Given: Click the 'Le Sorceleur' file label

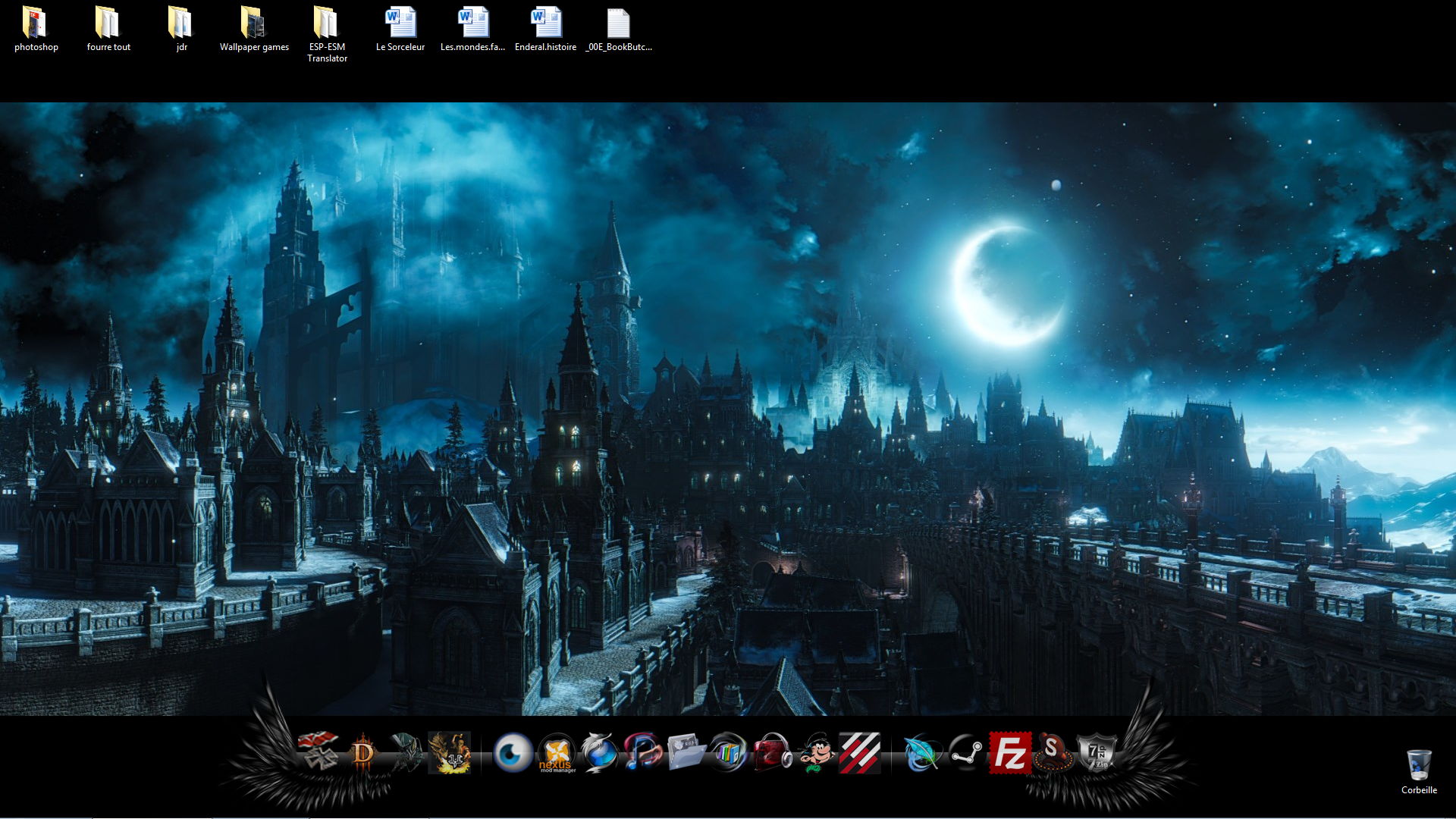Looking at the screenshot, I should pyautogui.click(x=400, y=47).
